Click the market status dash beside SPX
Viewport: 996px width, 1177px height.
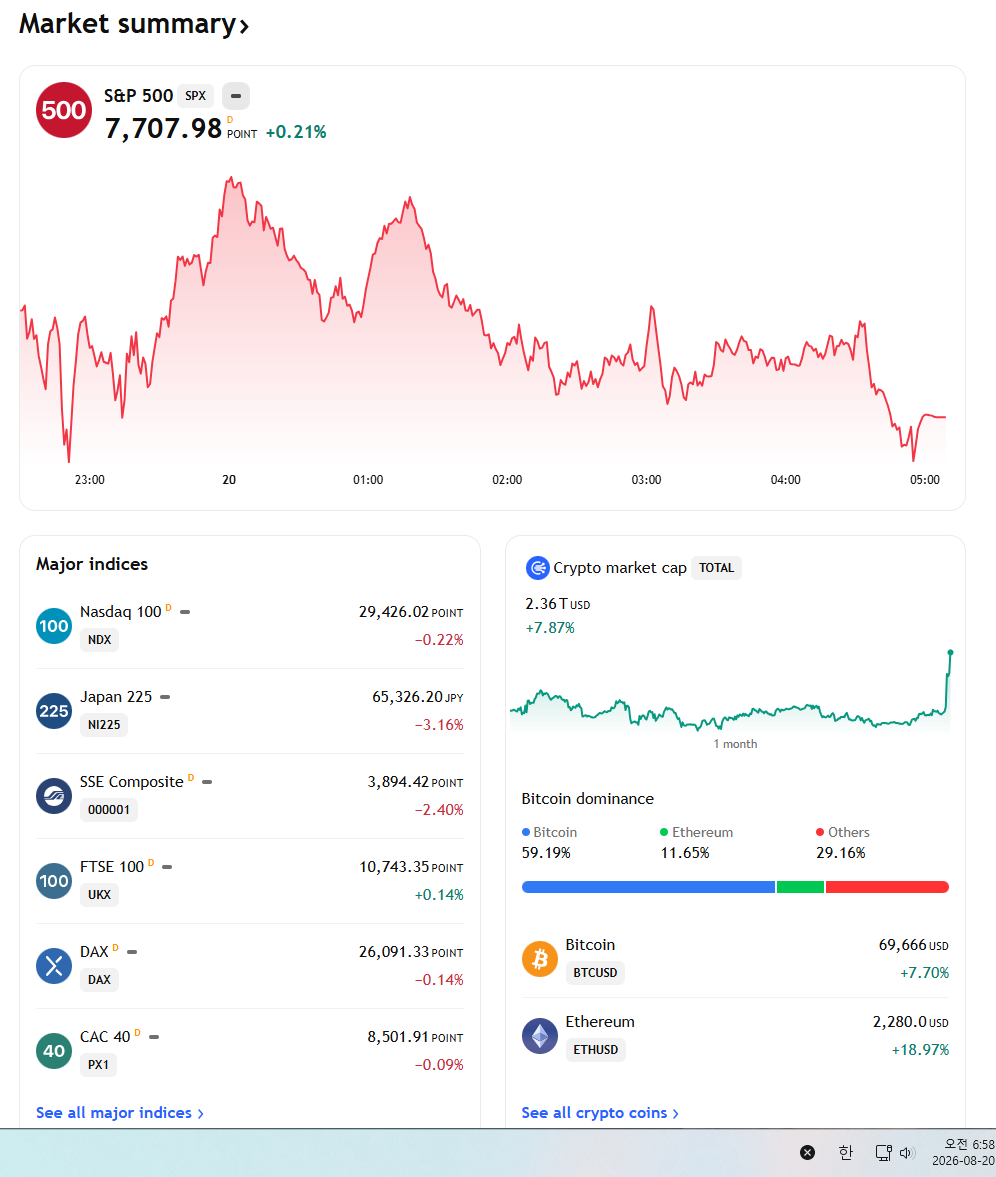click(x=236, y=96)
